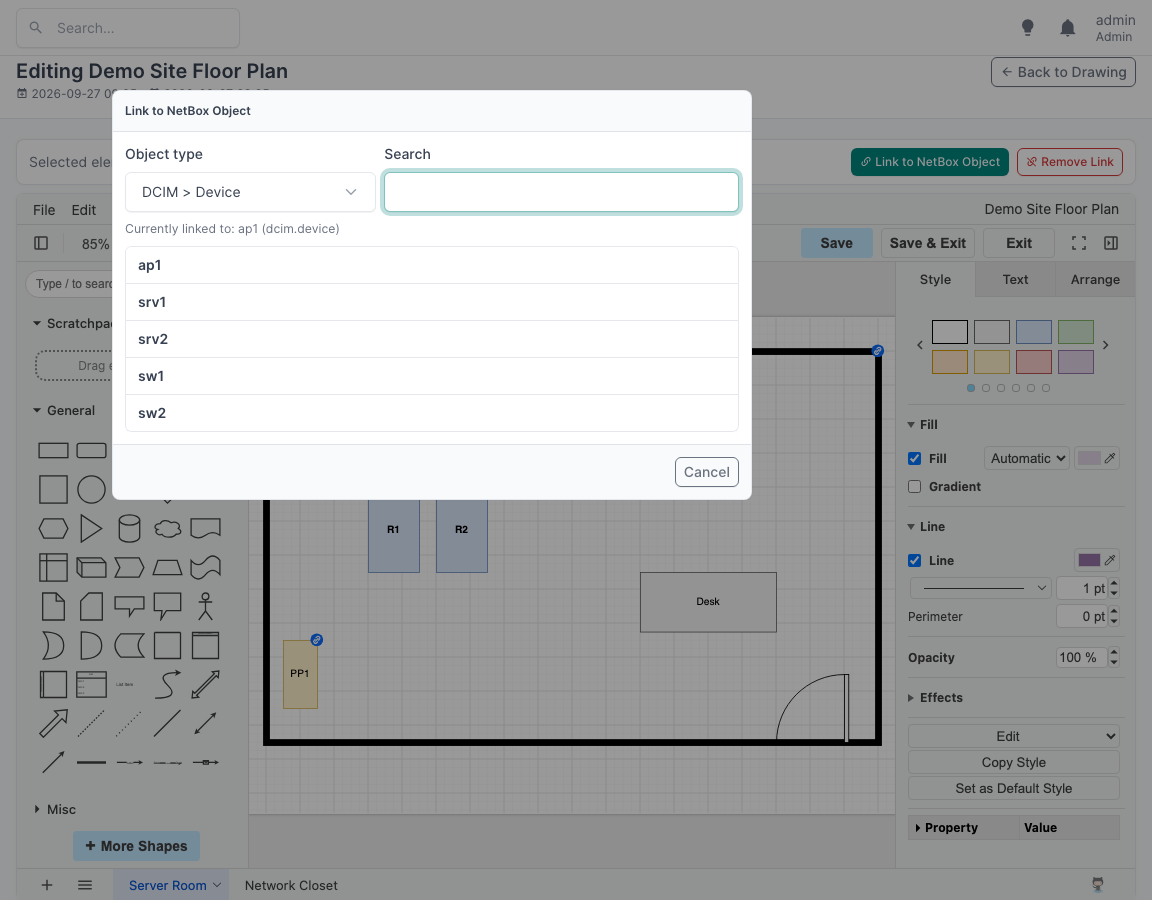Click the top Search box
Screen dimensions: 1152x900
(x=128, y=28)
